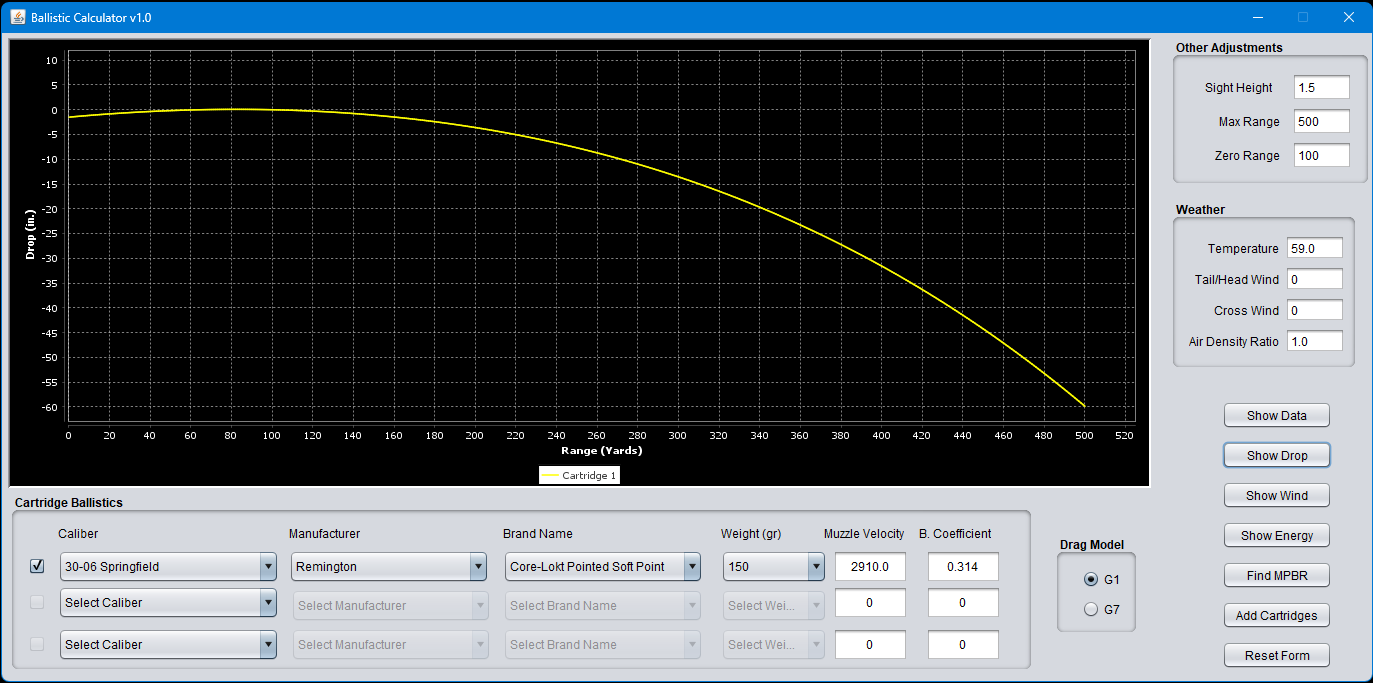Click the Find MPBR button

tap(1277, 576)
